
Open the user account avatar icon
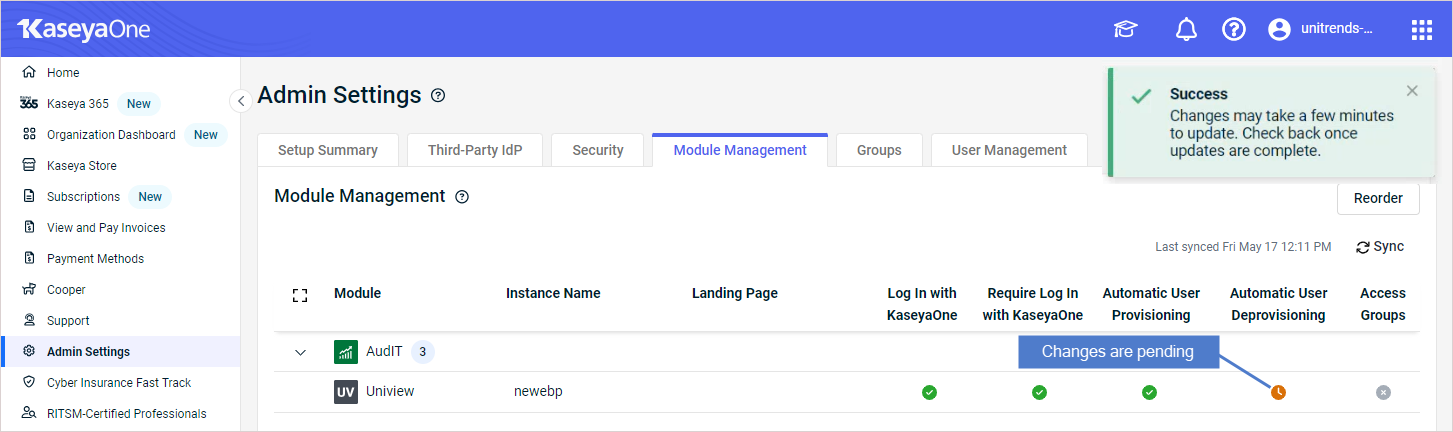pyautogui.click(x=1279, y=30)
